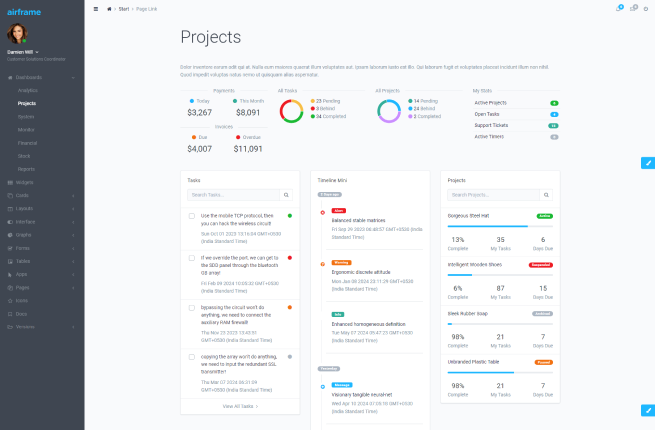Click the search icon in Tasks panel

pos(286,195)
